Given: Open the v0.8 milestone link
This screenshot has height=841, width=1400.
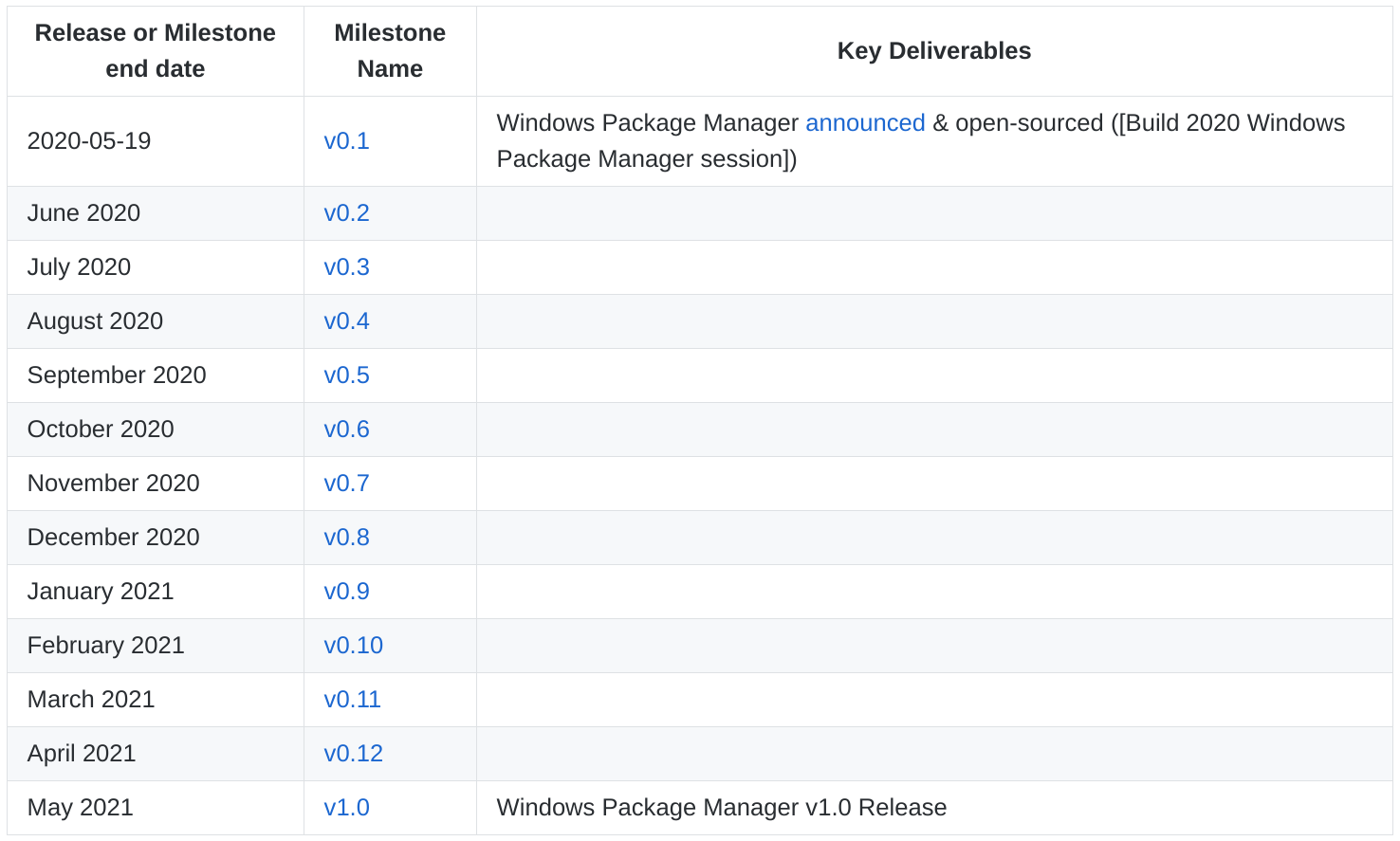Looking at the screenshot, I should tap(346, 538).
